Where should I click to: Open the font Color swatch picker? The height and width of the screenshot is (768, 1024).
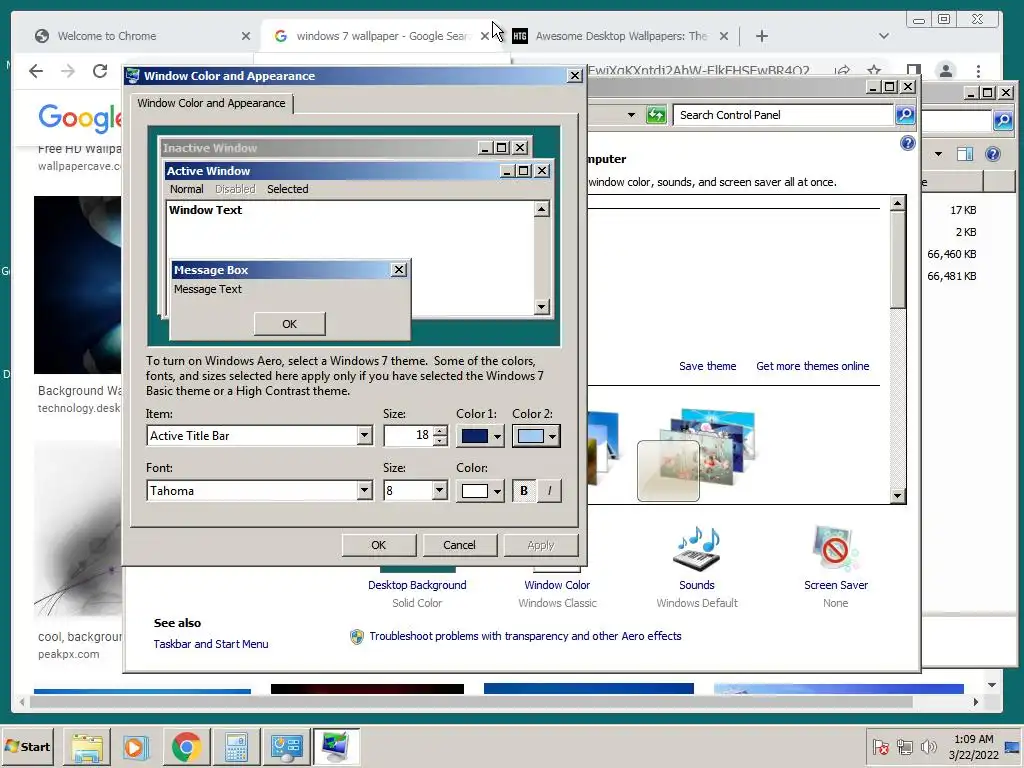point(480,490)
